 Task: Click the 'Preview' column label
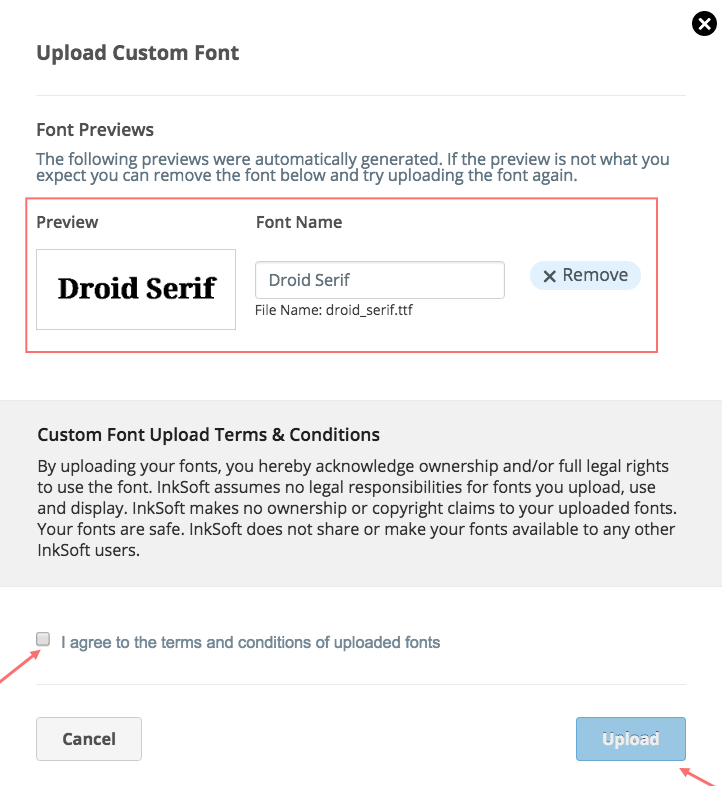pyautogui.click(x=67, y=222)
